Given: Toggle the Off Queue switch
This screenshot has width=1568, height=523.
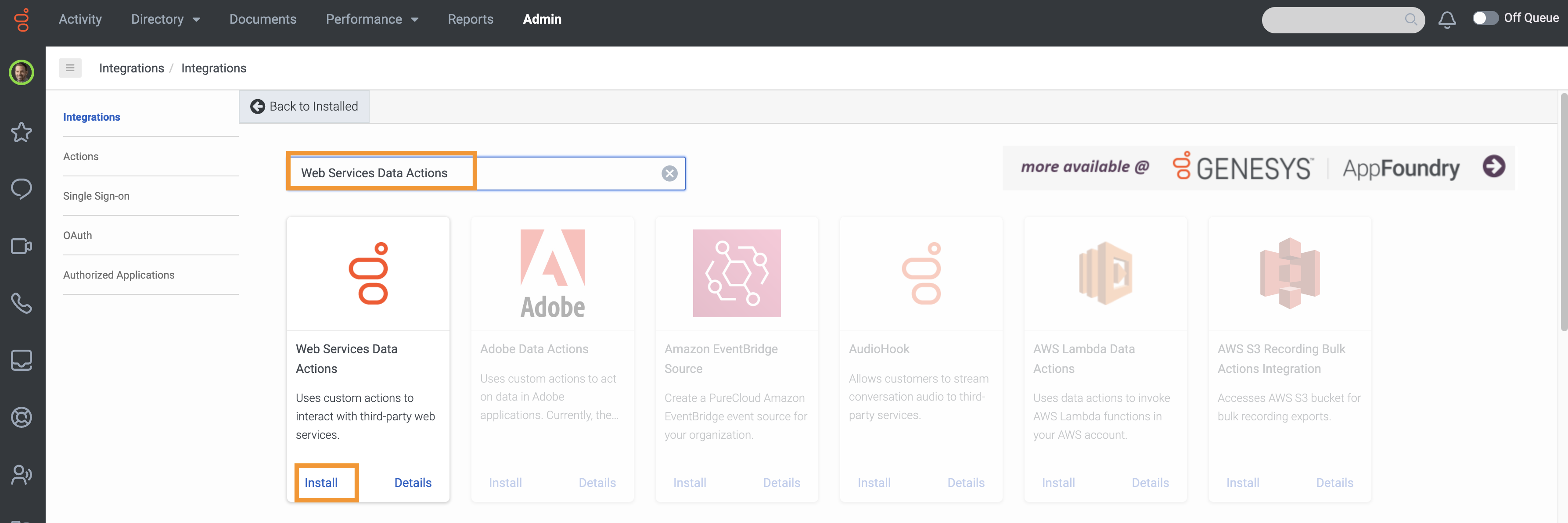Looking at the screenshot, I should pos(1485,18).
